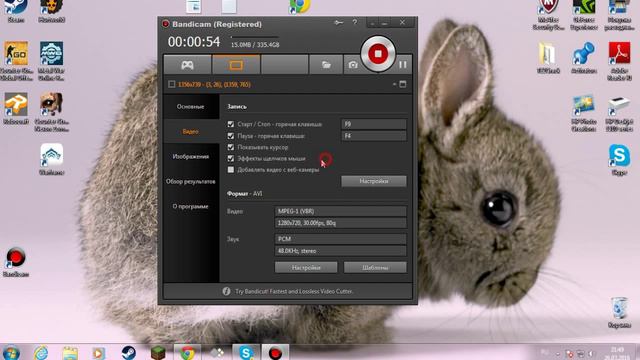Click the orange capture area dimensions text
This screenshot has width=640, height=360.
(x=214, y=84)
